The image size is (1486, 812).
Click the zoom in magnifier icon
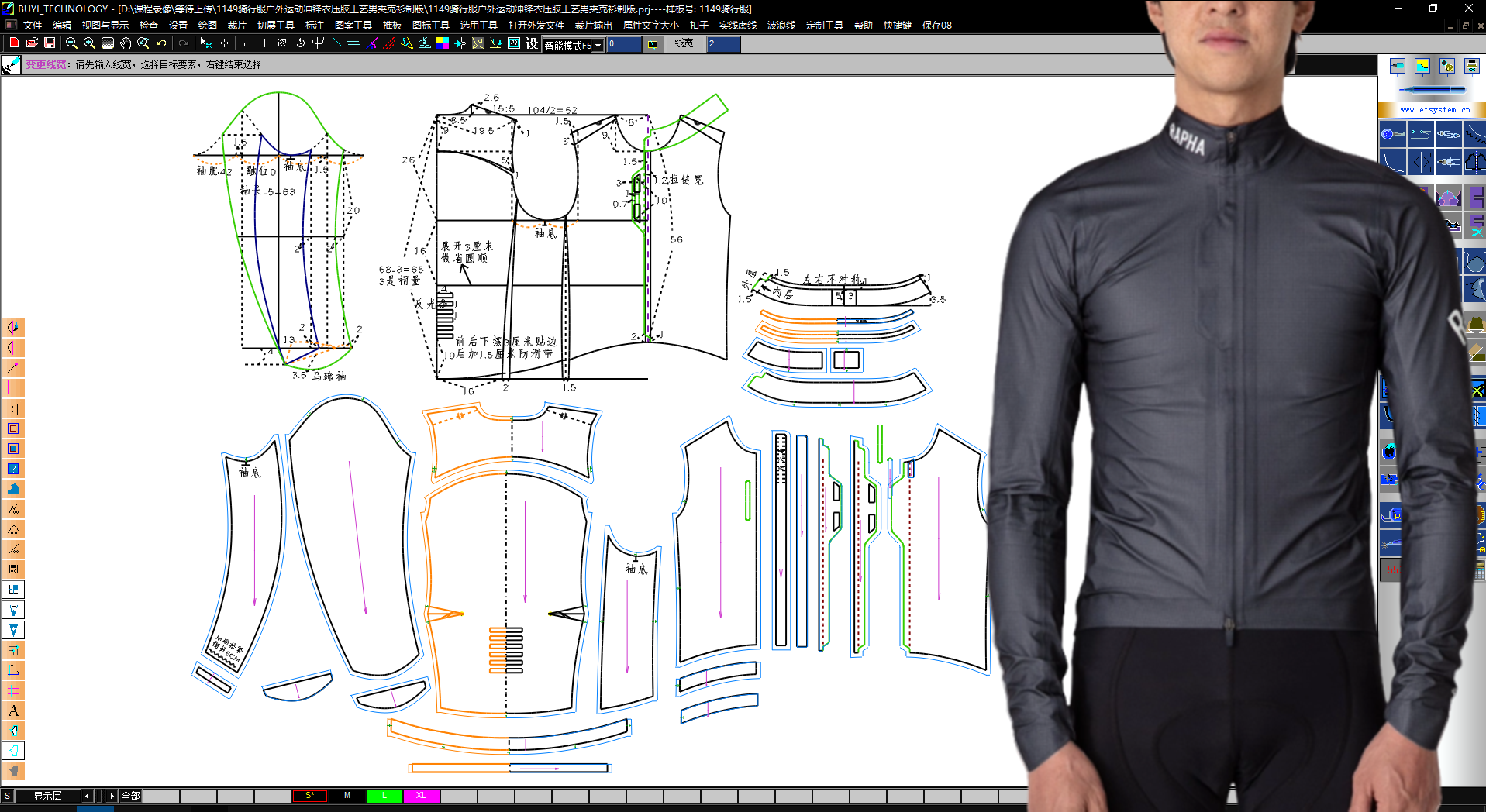[x=89, y=43]
